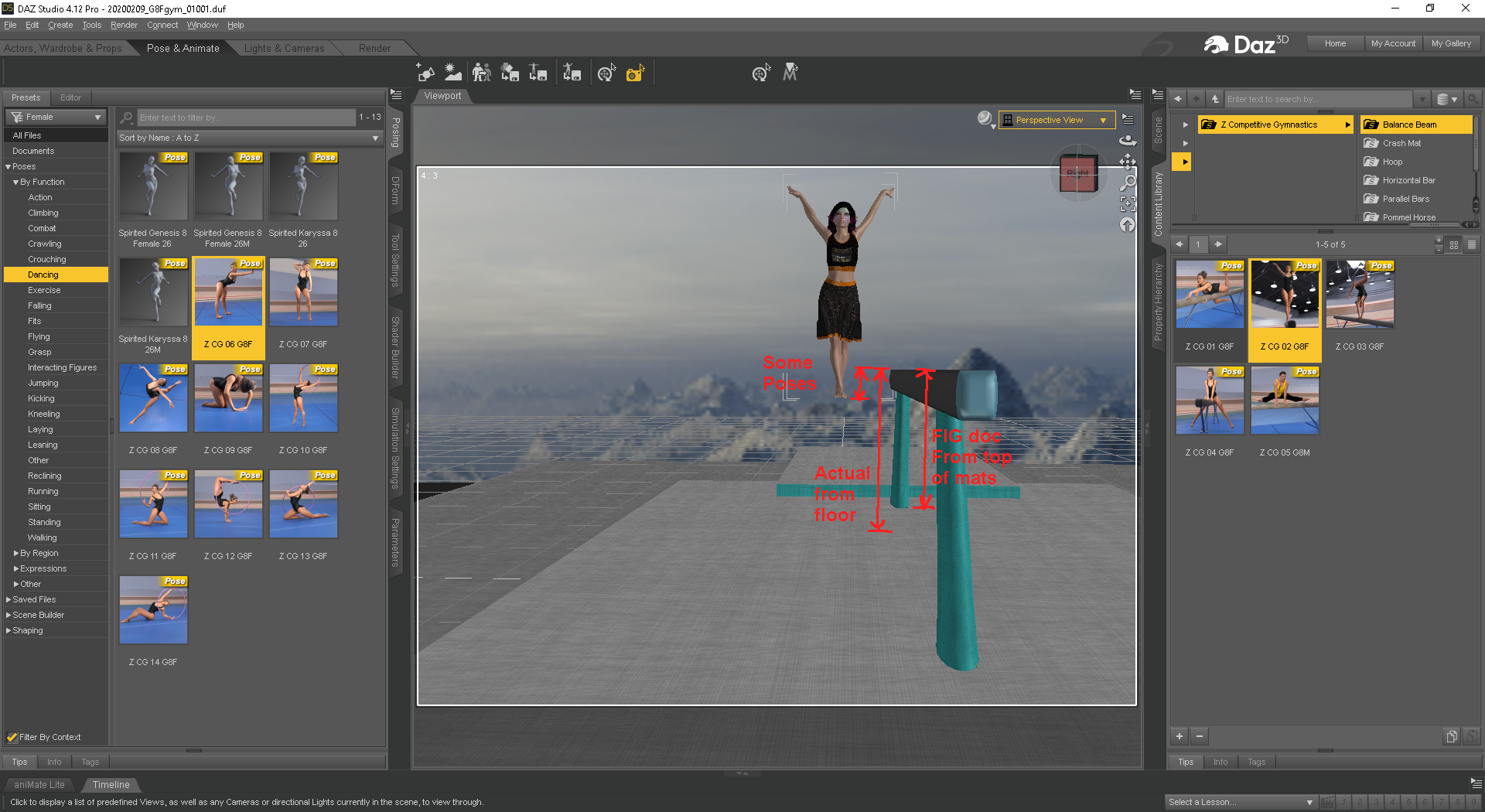Click the save T-pose figure preset icon
Viewport: 1485px width, 812px height.
coord(538,73)
